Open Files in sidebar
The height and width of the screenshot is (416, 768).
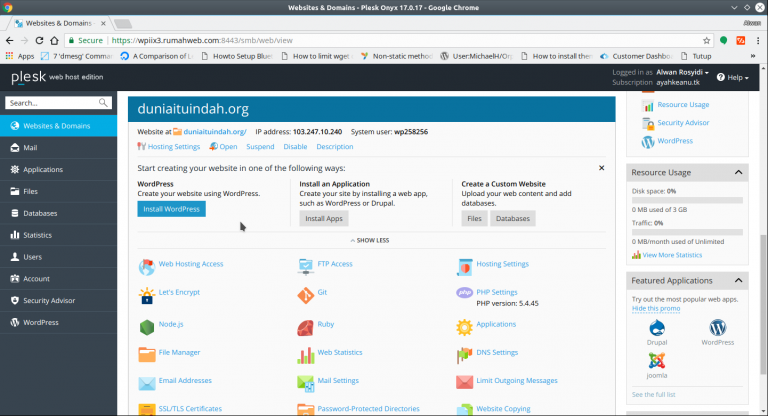pyautogui.click(x=58, y=191)
